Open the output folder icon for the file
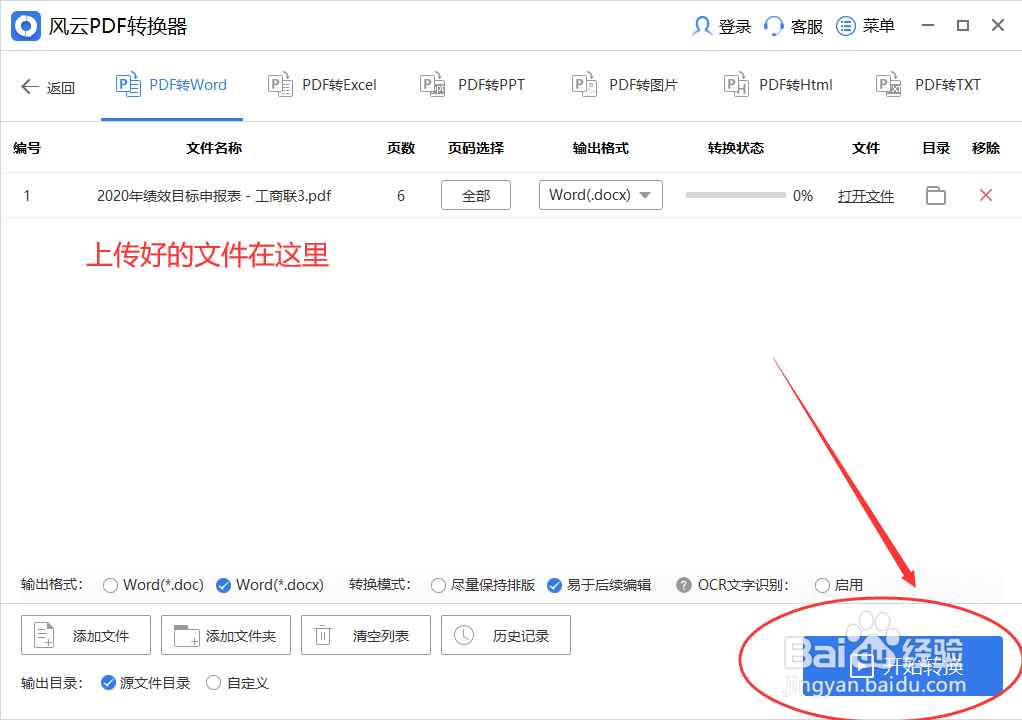The height and width of the screenshot is (720, 1022). pos(935,195)
